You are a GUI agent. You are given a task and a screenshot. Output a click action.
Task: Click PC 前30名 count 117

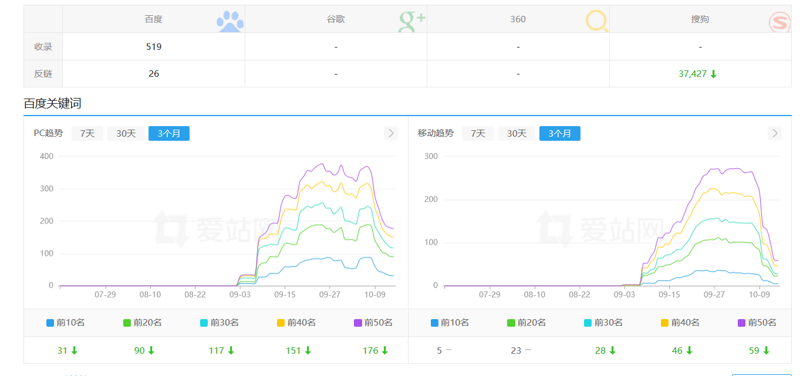(216, 350)
